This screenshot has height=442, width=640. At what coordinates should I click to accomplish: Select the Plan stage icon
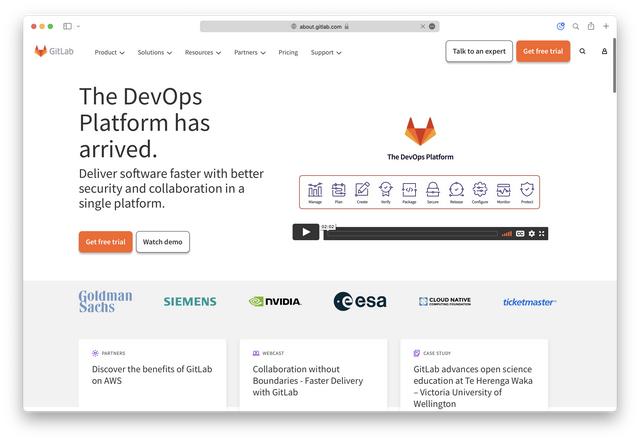(339, 193)
